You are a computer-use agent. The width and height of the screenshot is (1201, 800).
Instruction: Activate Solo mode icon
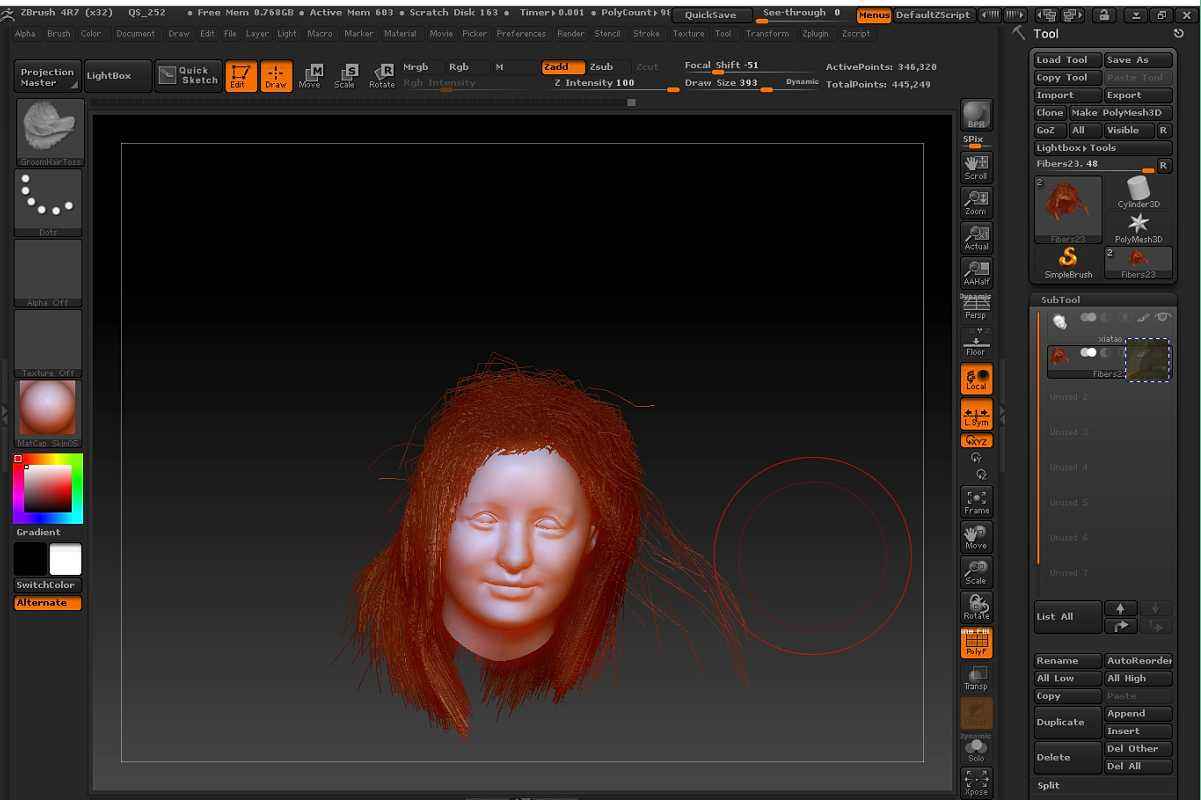(x=976, y=746)
